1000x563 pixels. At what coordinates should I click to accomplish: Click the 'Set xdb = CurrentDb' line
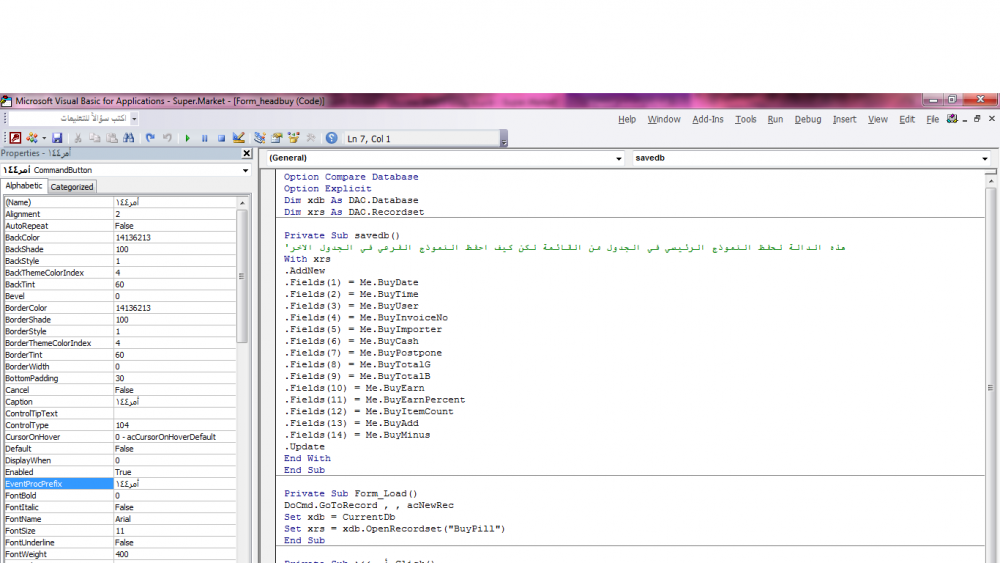pos(339,517)
